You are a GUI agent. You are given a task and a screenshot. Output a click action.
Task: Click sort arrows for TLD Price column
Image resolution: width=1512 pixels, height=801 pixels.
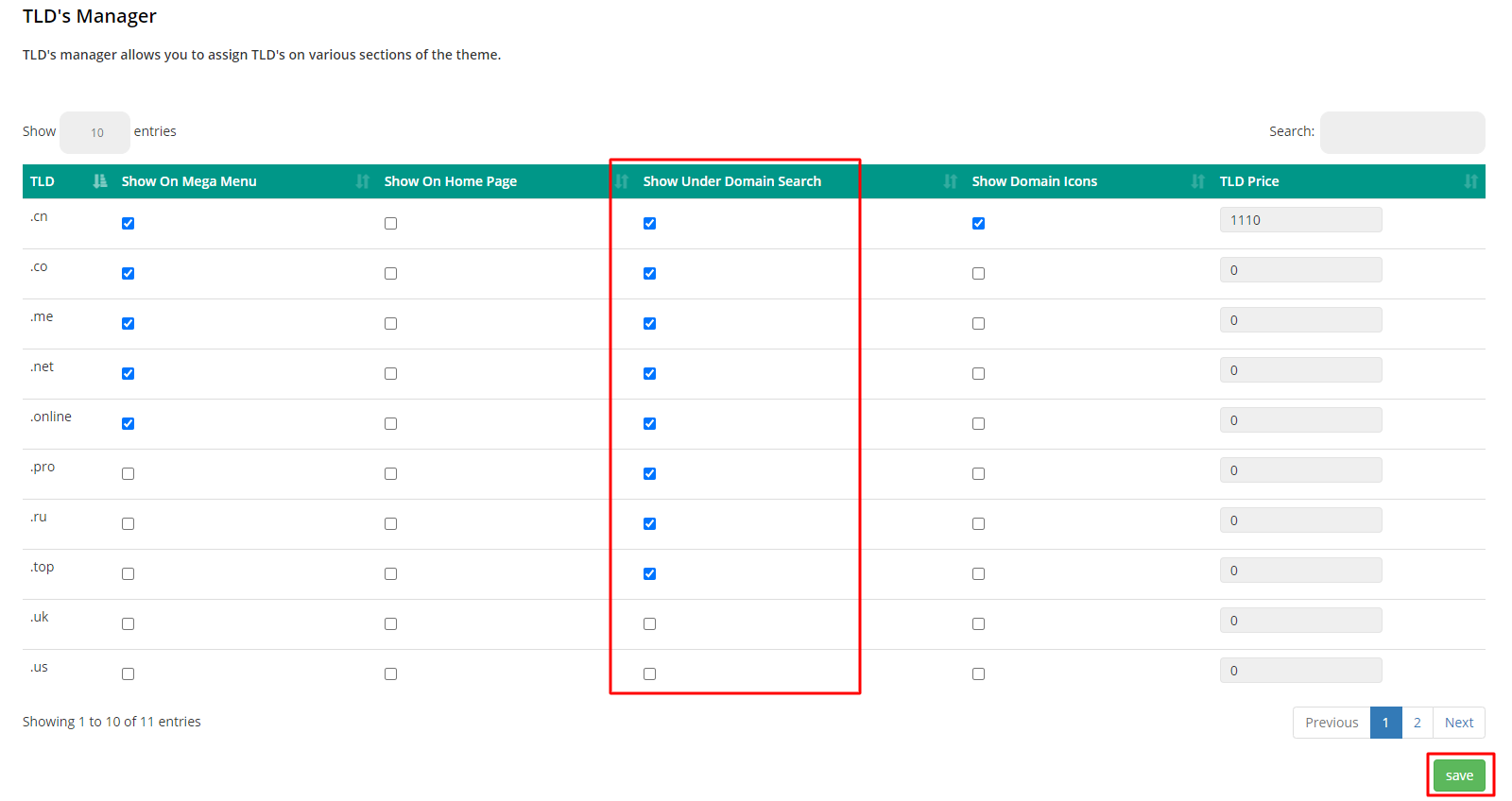1470,181
